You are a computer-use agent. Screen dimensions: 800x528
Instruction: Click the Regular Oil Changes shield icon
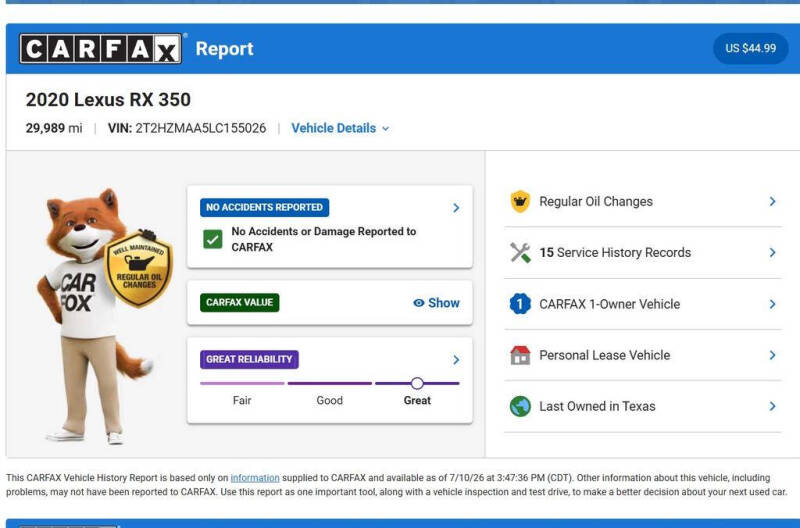520,202
